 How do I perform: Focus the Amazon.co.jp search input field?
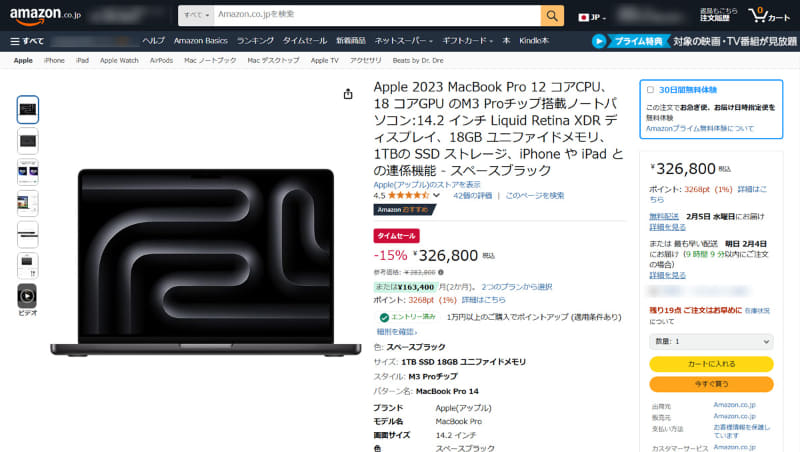coord(378,15)
